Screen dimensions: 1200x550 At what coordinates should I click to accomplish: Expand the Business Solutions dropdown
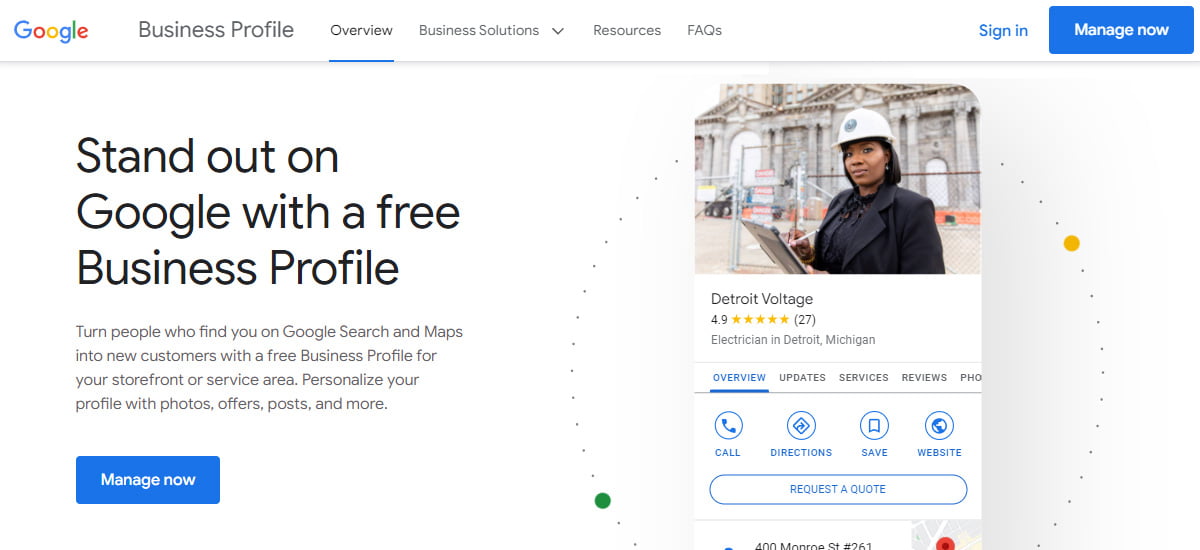click(x=491, y=30)
